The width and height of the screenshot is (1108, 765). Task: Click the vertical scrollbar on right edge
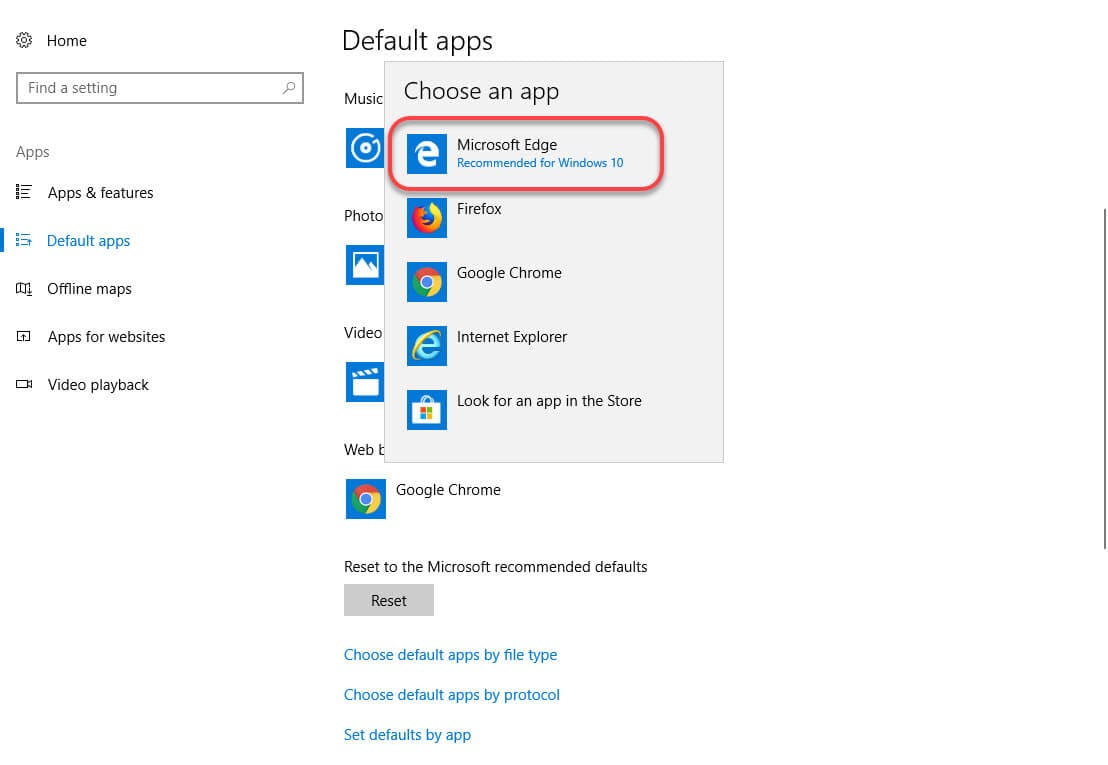(x=1104, y=379)
